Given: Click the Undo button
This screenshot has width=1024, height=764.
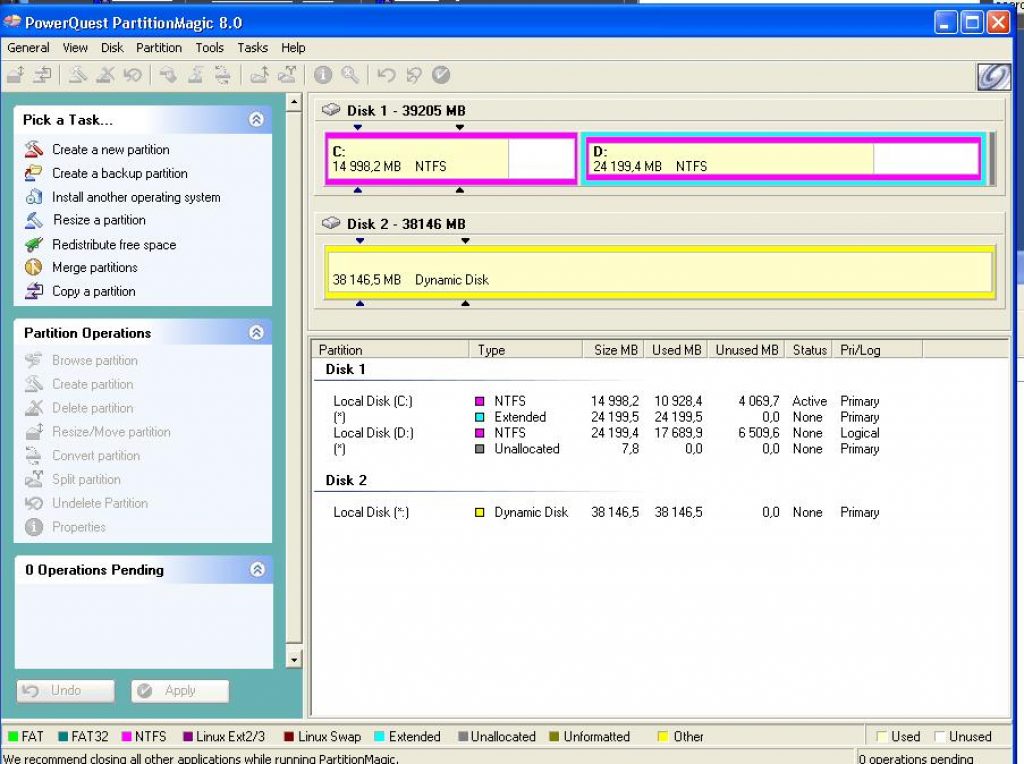Looking at the screenshot, I should point(66,691).
